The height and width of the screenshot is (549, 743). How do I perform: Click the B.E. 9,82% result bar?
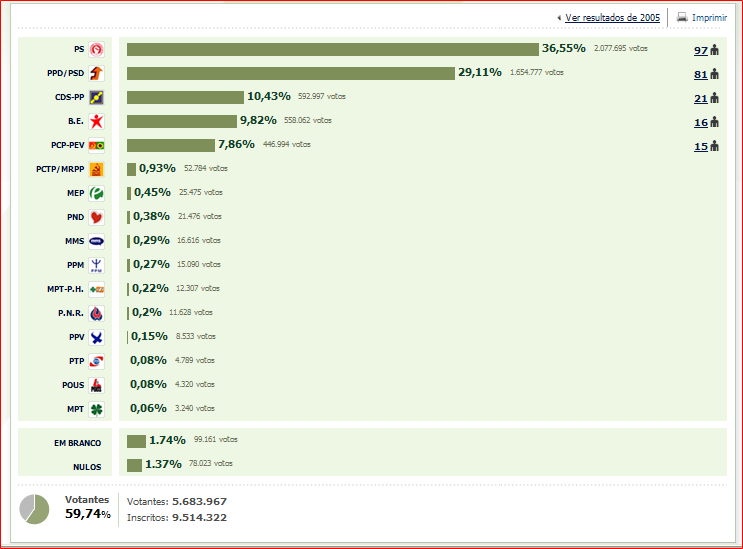click(181, 121)
